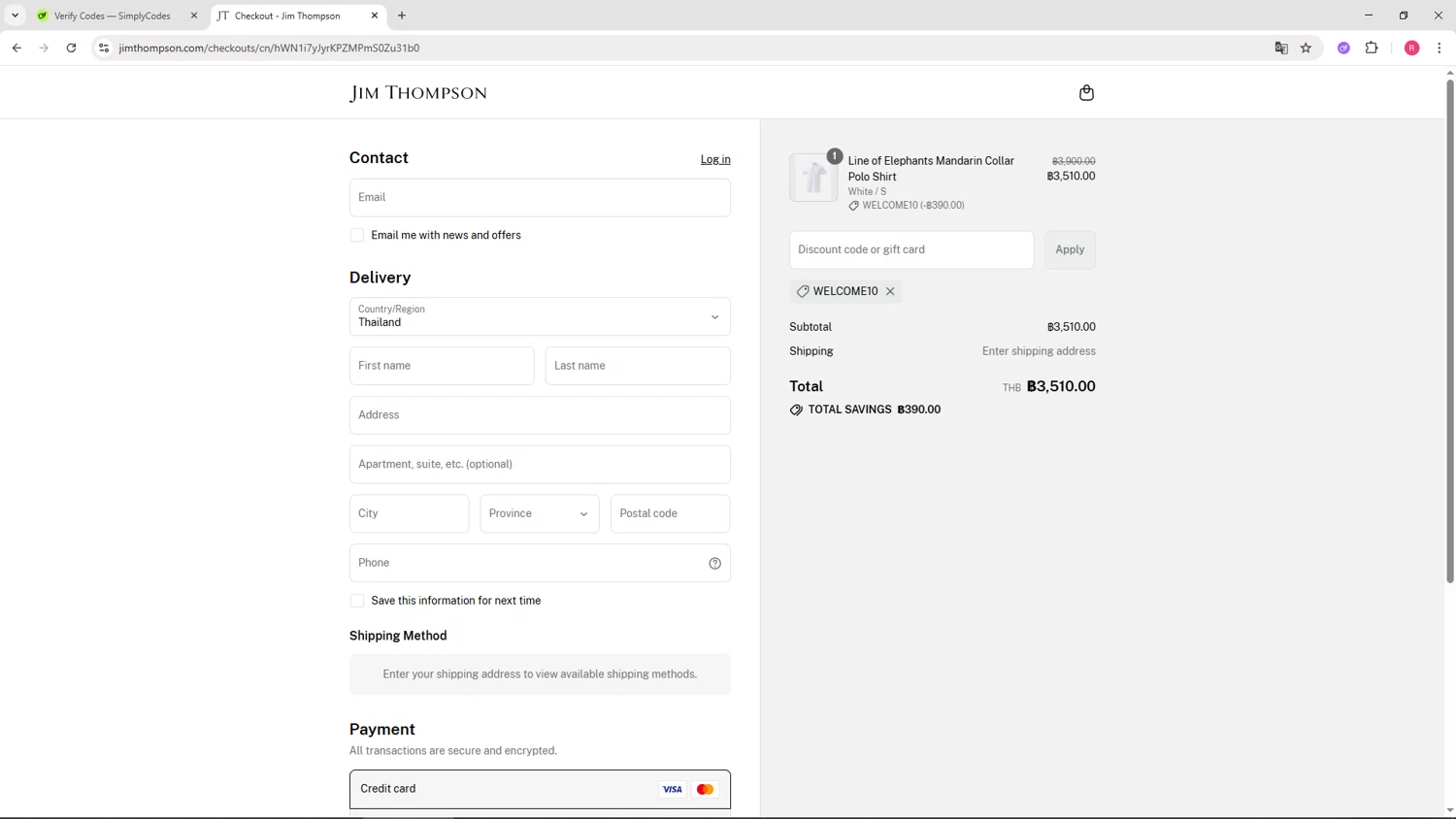Bookmark this page with the star icon
1456x819 pixels.
pyautogui.click(x=1307, y=48)
